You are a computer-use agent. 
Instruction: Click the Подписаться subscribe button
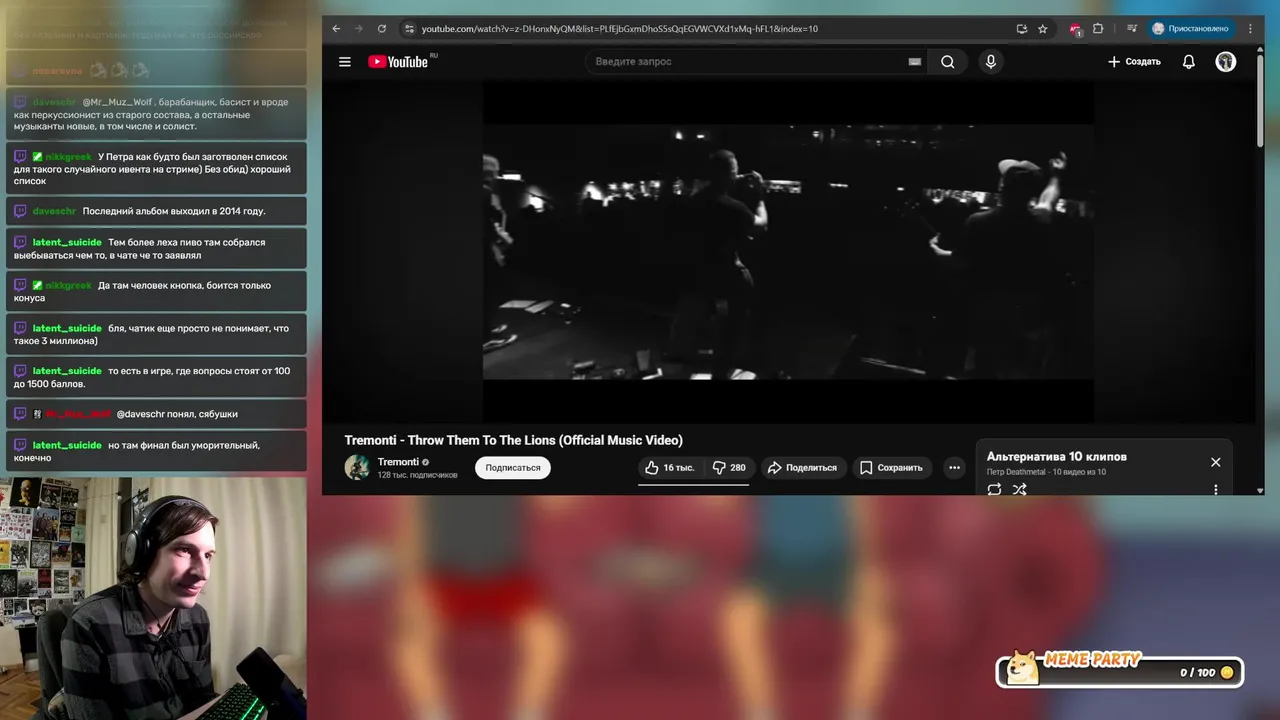(513, 467)
